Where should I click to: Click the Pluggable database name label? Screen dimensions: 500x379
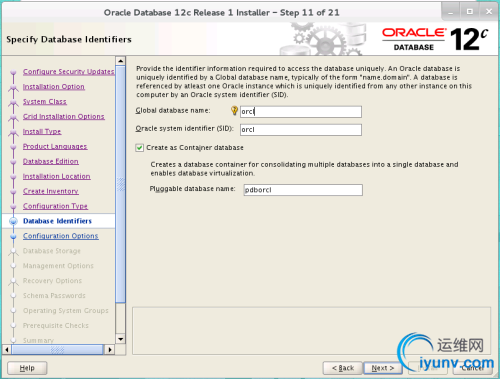point(192,189)
